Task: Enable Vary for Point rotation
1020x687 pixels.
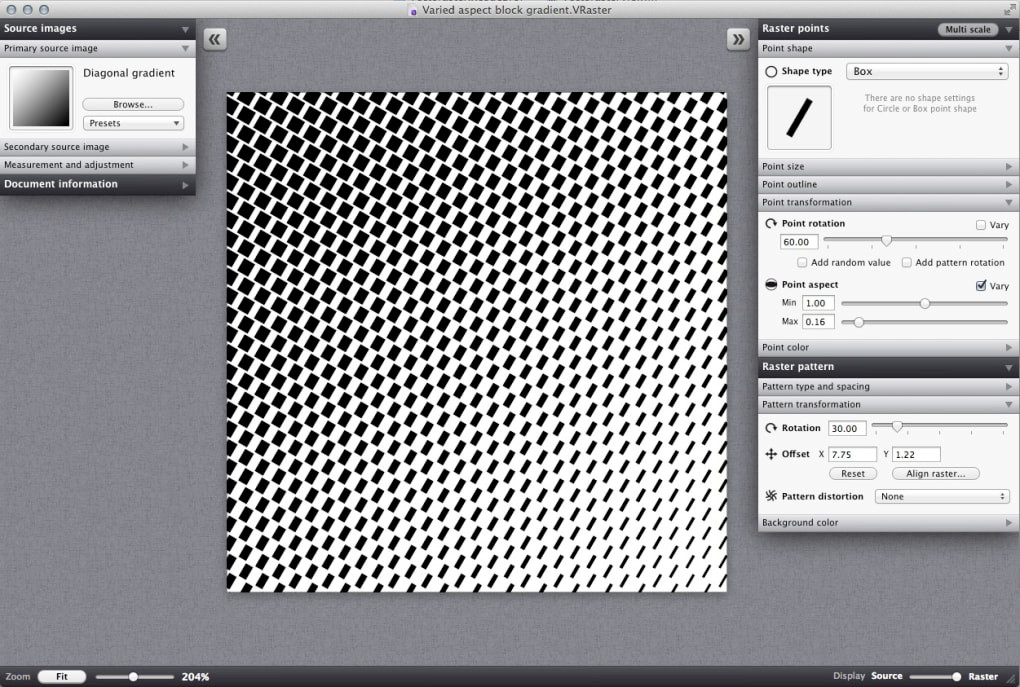Action: pyautogui.click(x=980, y=225)
